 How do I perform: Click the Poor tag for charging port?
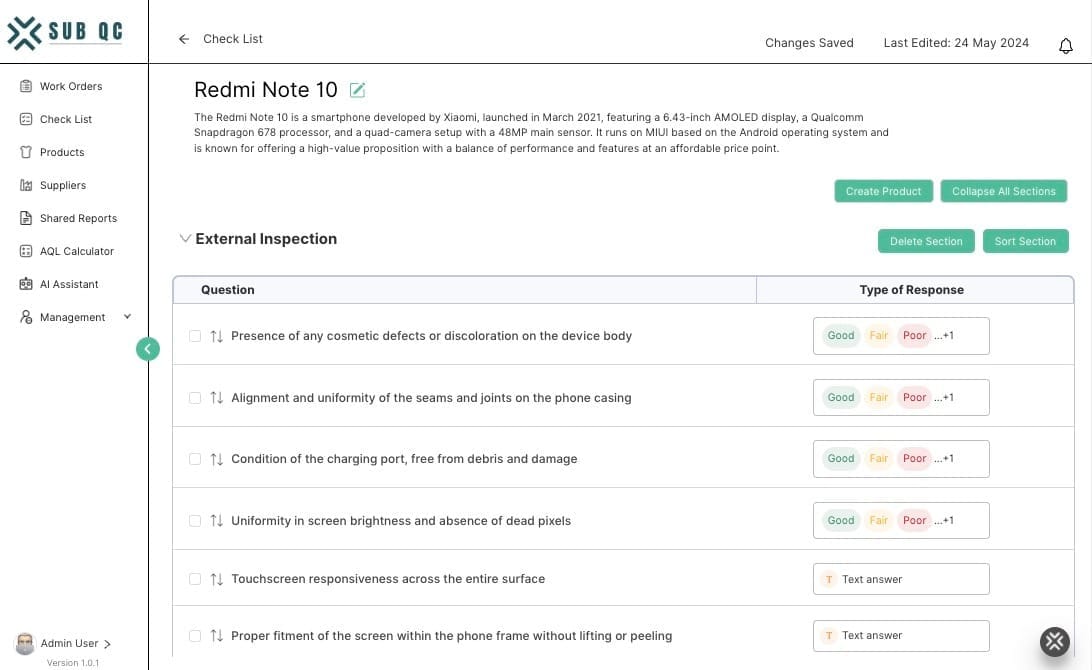click(914, 459)
